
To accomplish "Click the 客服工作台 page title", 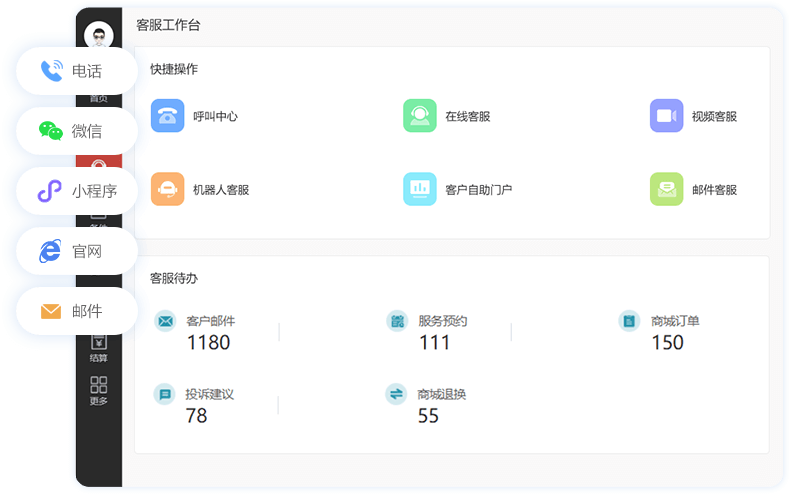I will click(x=168, y=25).
